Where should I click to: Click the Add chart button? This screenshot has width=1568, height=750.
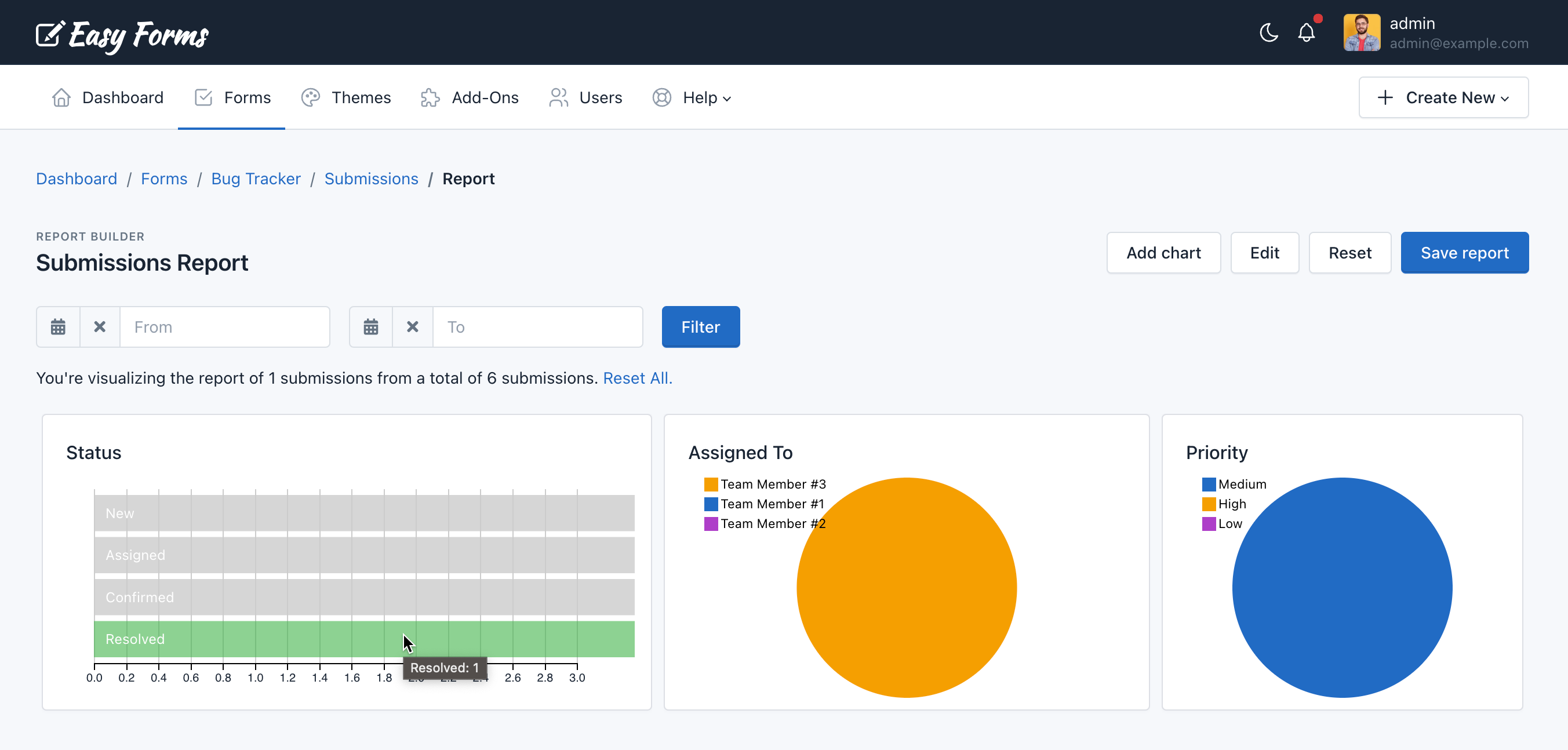tap(1164, 253)
